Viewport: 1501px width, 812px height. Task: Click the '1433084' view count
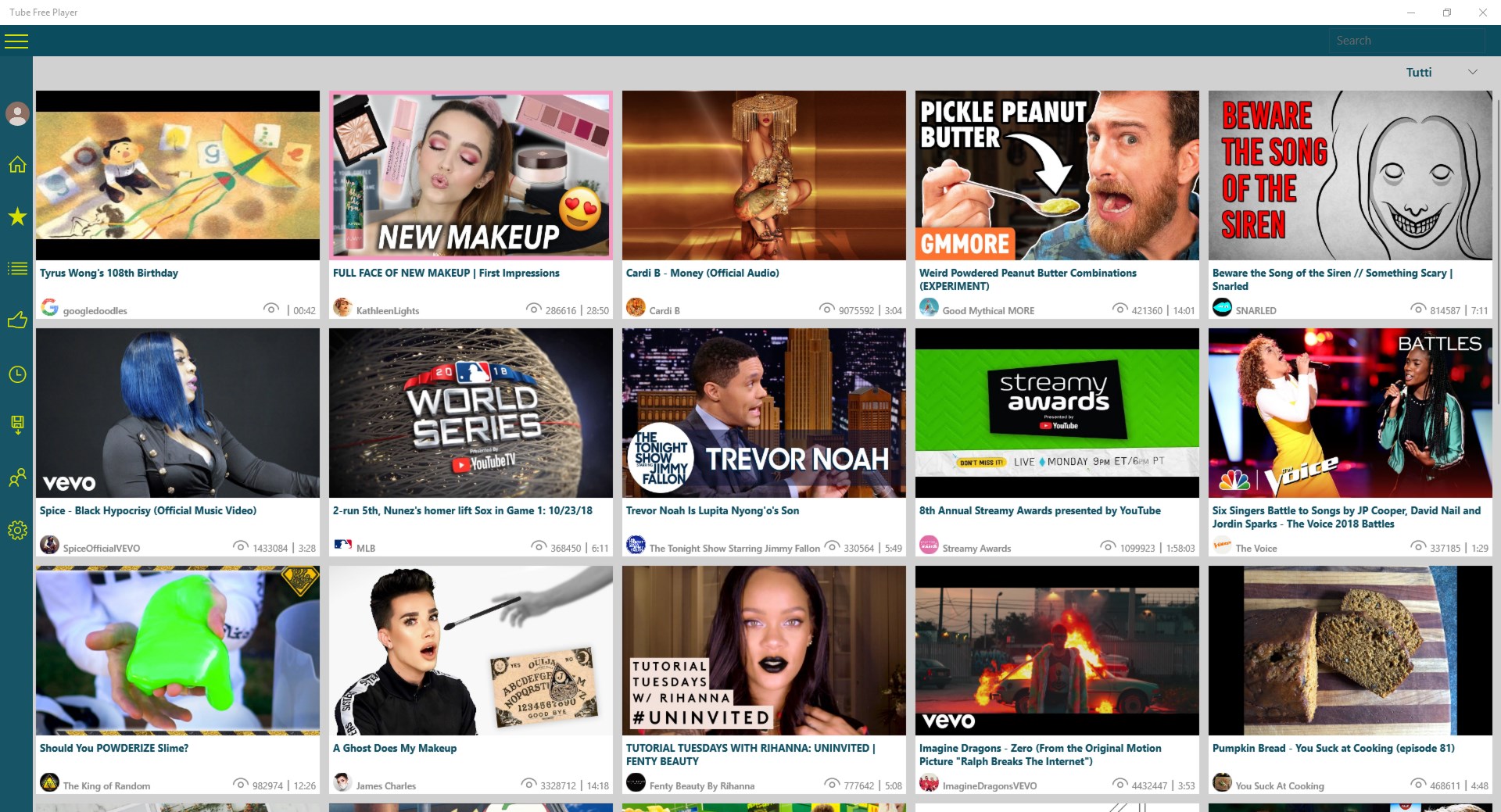coord(270,549)
